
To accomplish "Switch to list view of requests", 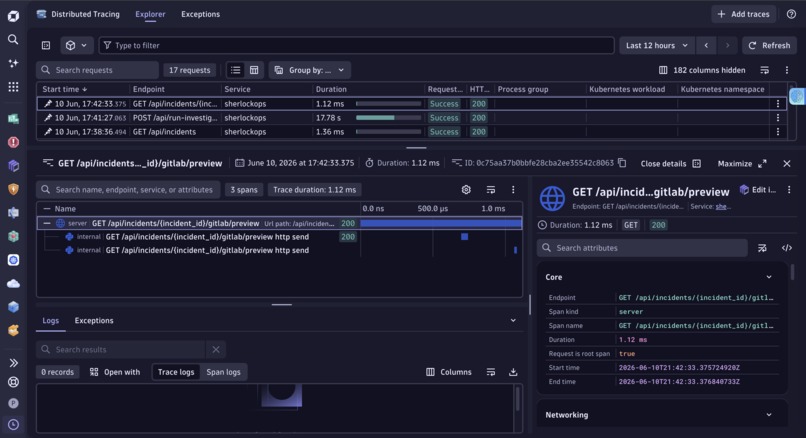I will coord(235,70).
